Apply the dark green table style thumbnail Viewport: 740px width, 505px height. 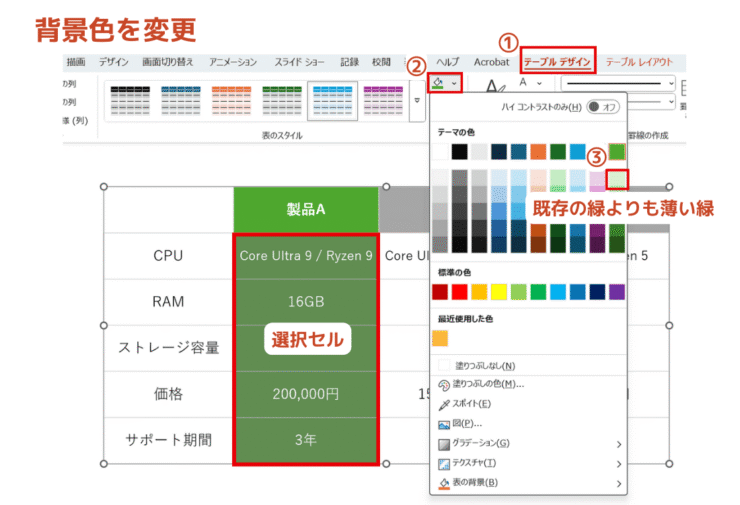click(x=282, y=101)
